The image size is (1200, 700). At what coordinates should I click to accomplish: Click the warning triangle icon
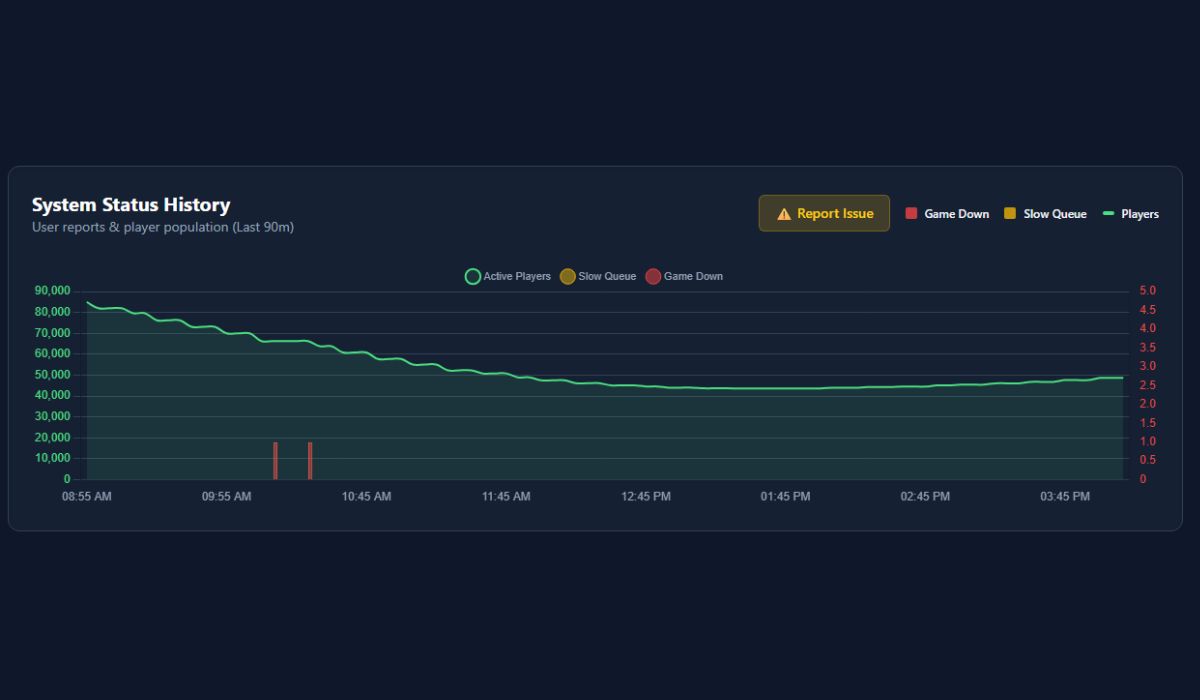click(782, 213)
